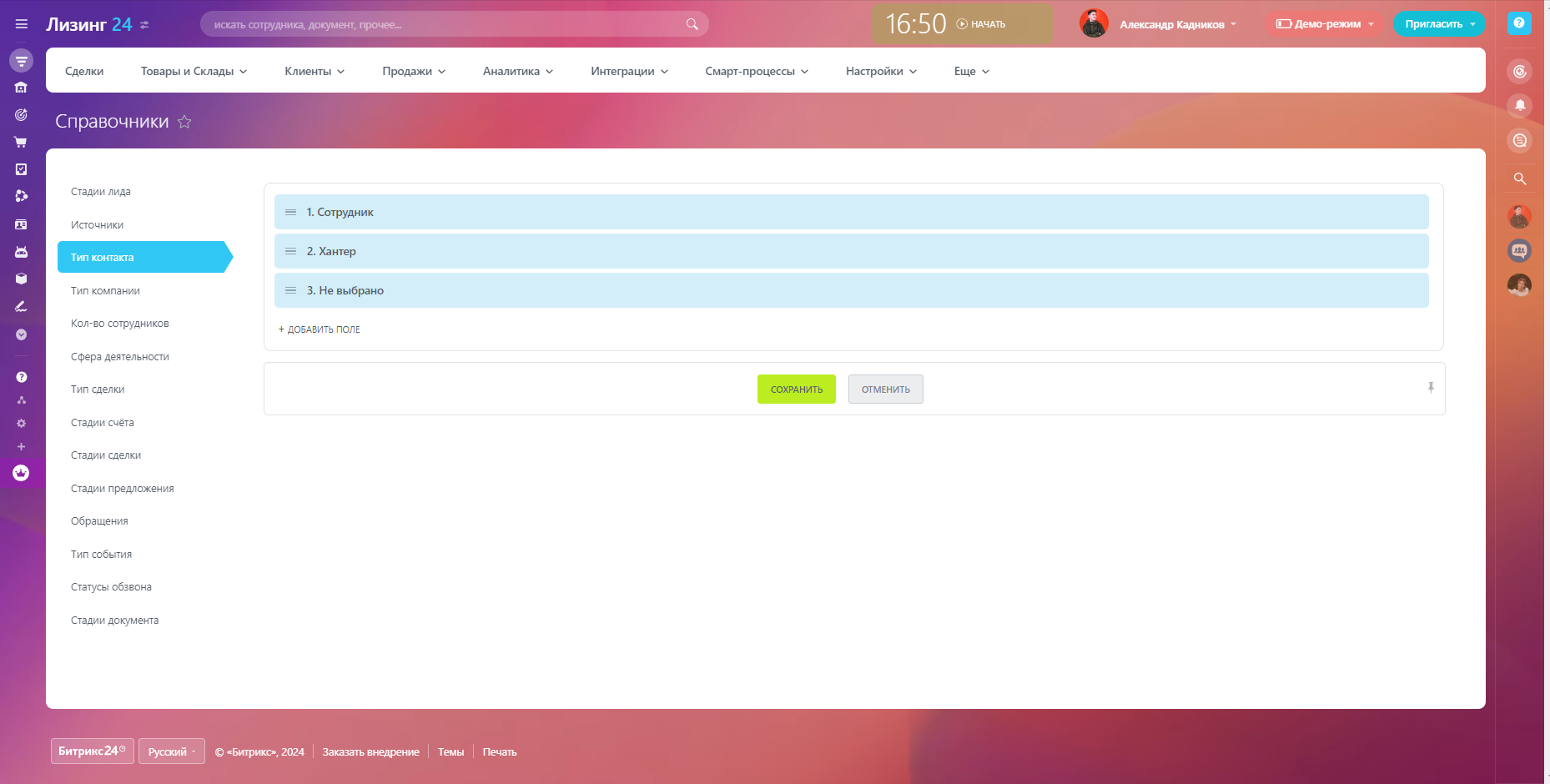
Task: Open the help question mark icon
Action: tap(1518, 23)
